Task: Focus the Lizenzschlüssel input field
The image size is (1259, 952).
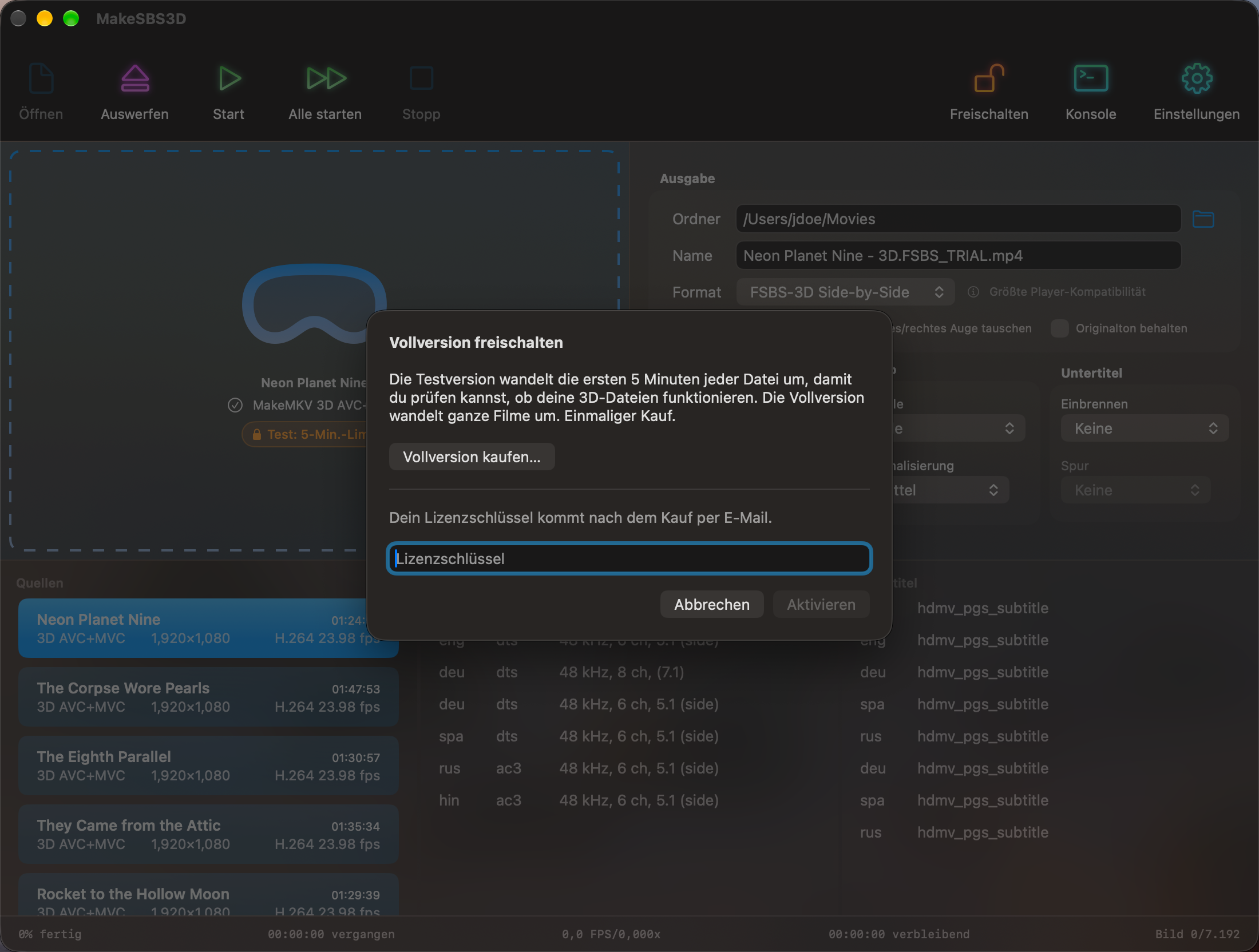Action: (x=629, y=559)
